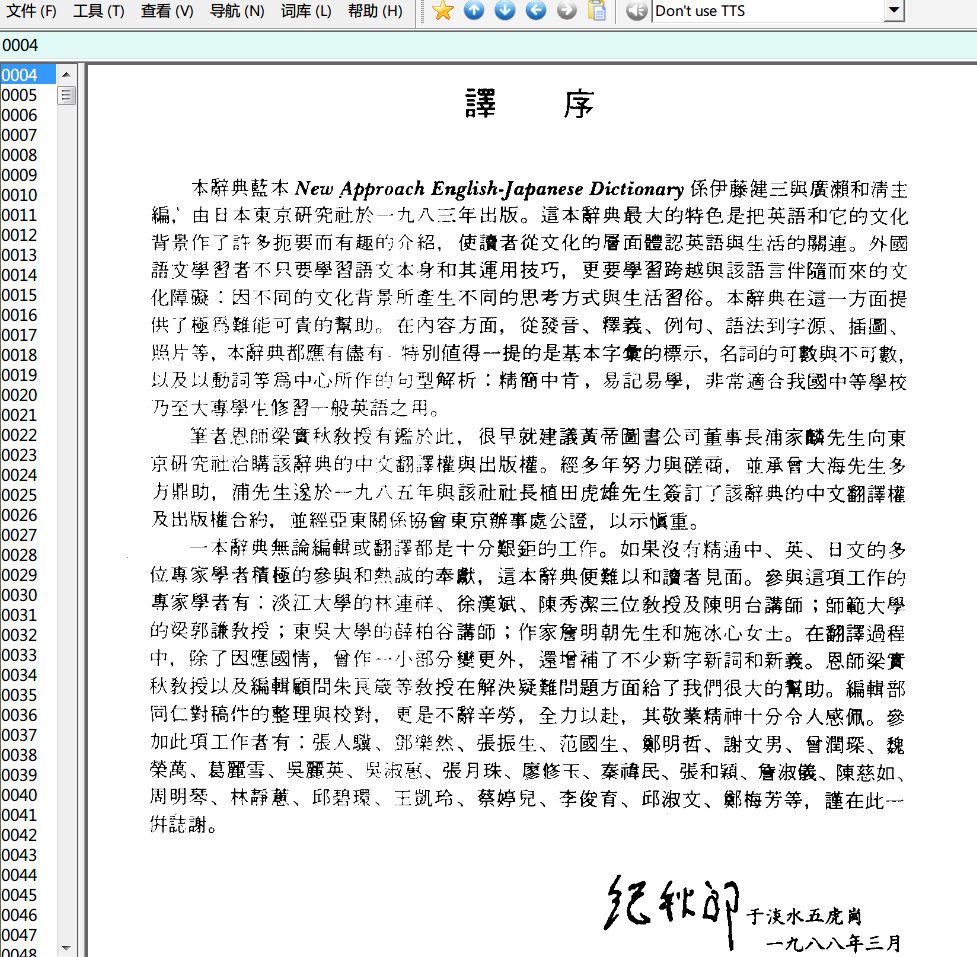Select entry 0026 in the index list
The image size is (977, 957).
[x=28, y=515]
